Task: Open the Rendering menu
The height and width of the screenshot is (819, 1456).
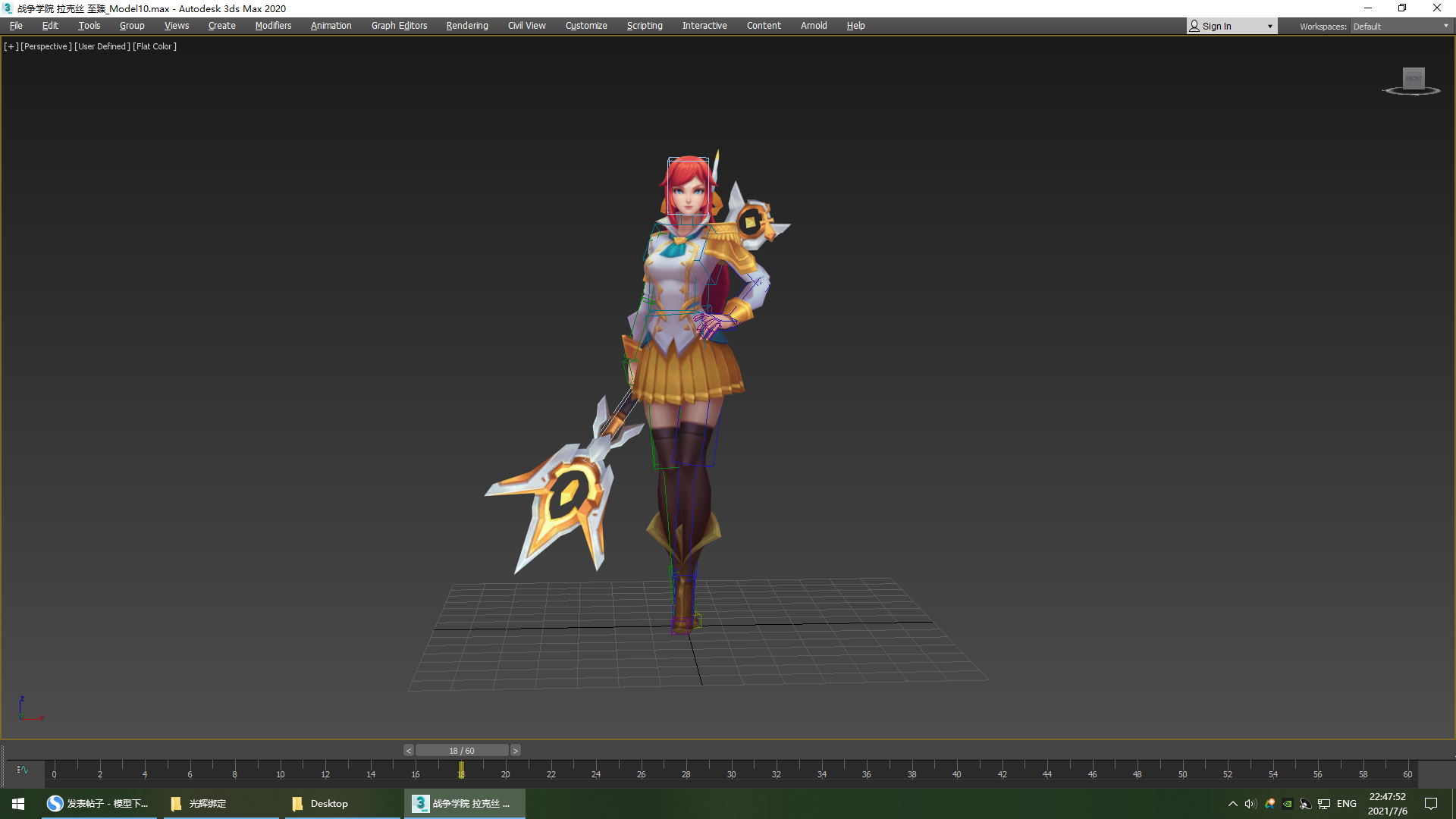Action: (x=466, y=26)
